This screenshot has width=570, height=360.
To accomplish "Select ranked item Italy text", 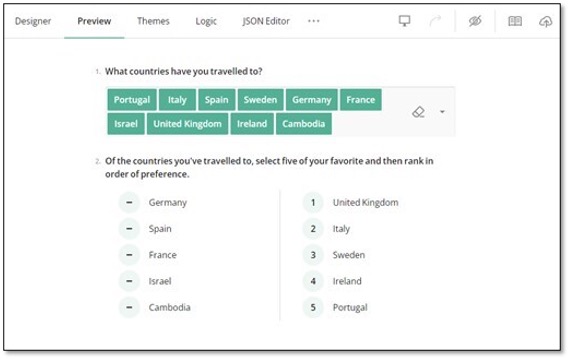I will click(x=341, y=229).
